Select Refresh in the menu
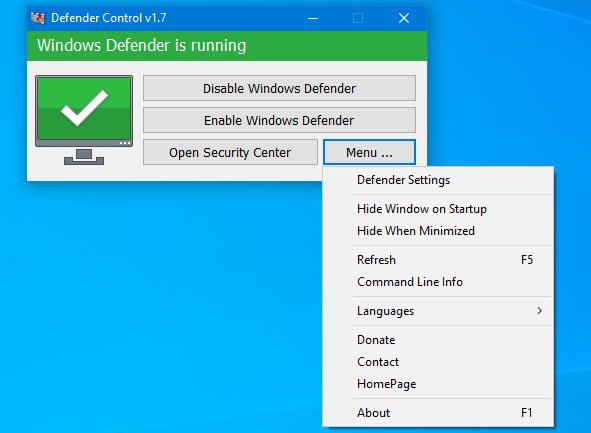The image size is (591, 433). pyautogui.click(x=438, y=260)
